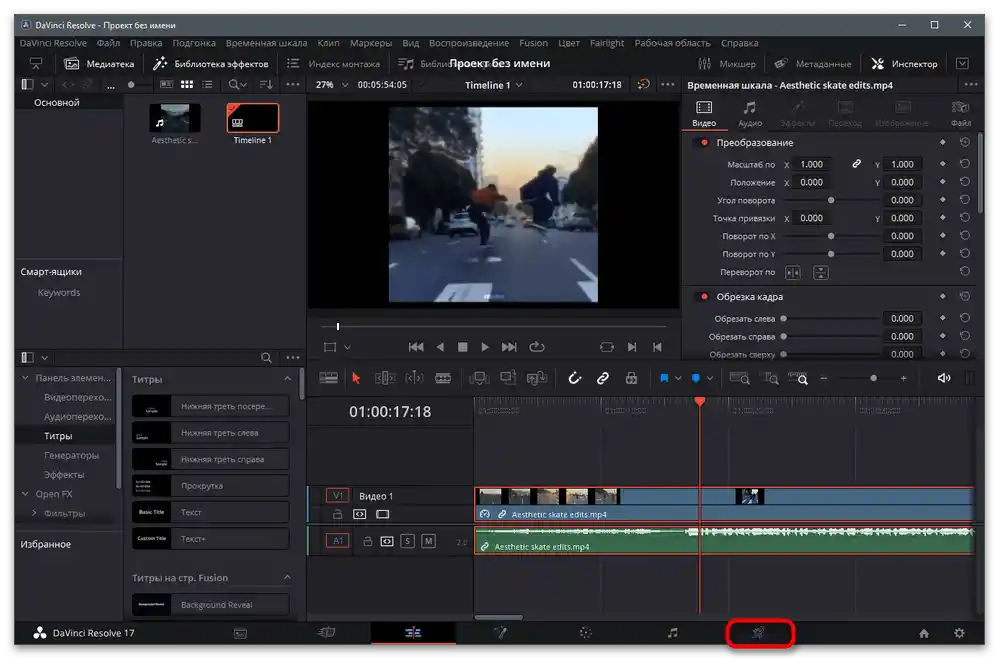
Task: Choose the Прокрутка title preset
Action: coord(211,486)
